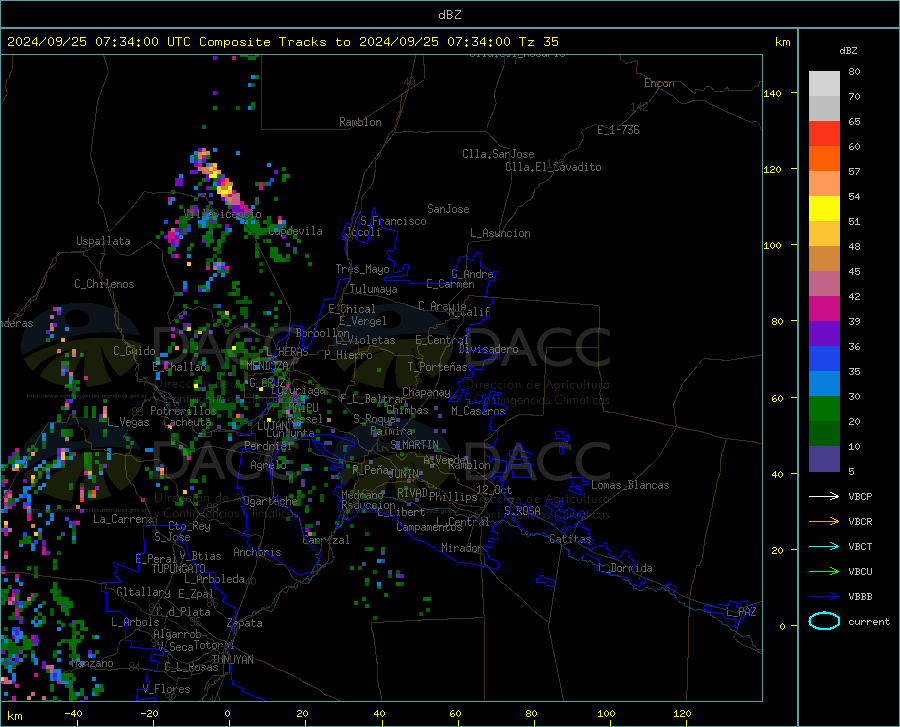Click the Ugarteche map label
This screenshot has height=727, width=900.
(x=270, y=501)
